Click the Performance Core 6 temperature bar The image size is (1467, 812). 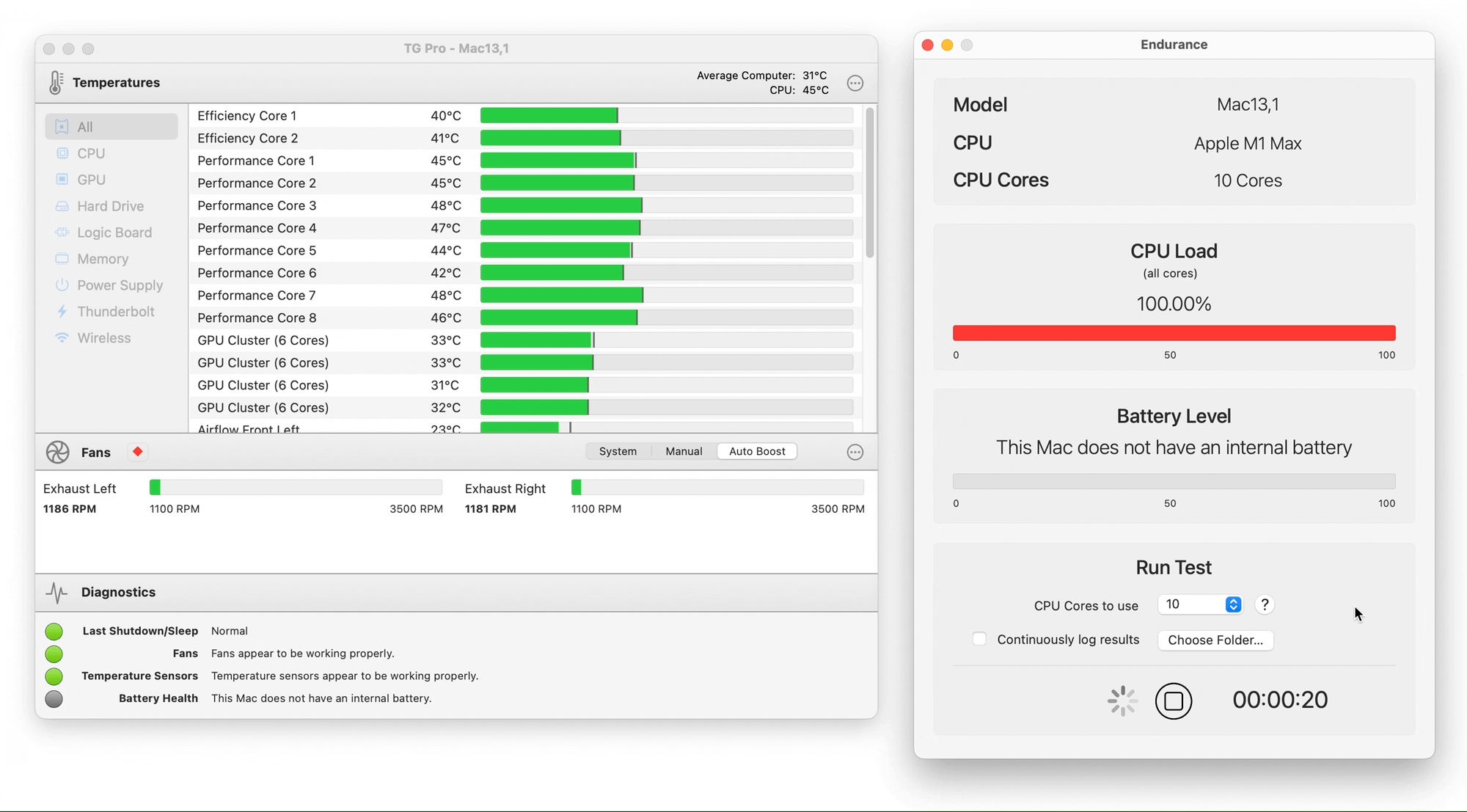tap(667, 273)
